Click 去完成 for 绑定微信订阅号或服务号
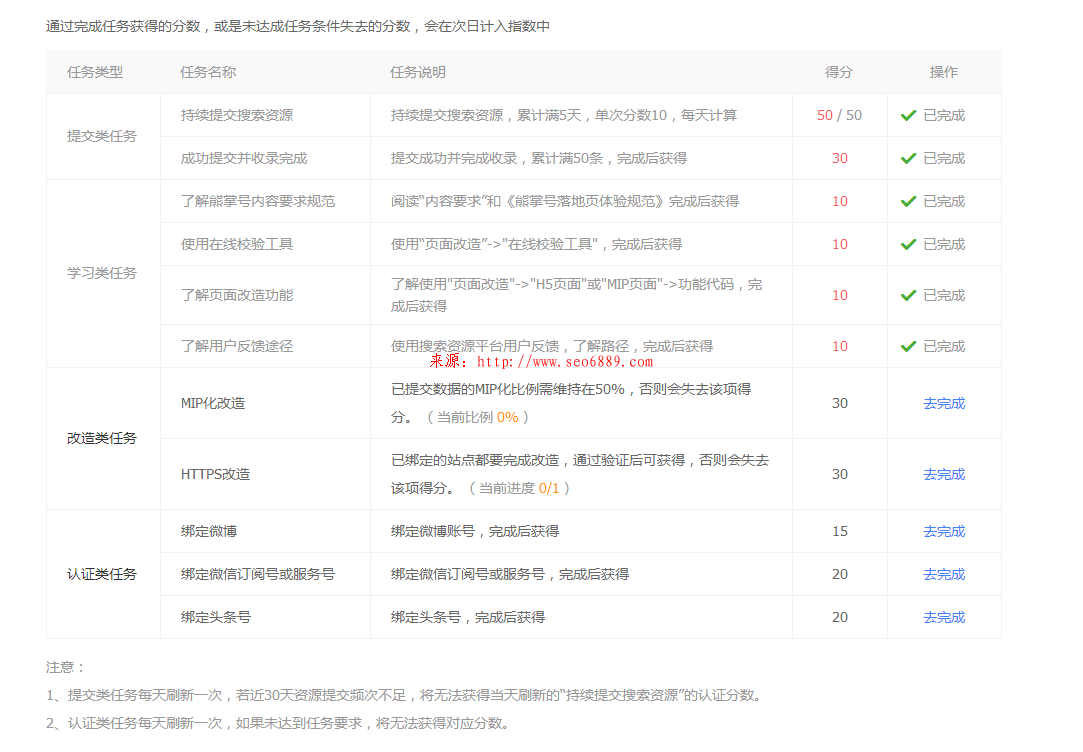This screenshot has height=752, width=1083. pos(943,574)
